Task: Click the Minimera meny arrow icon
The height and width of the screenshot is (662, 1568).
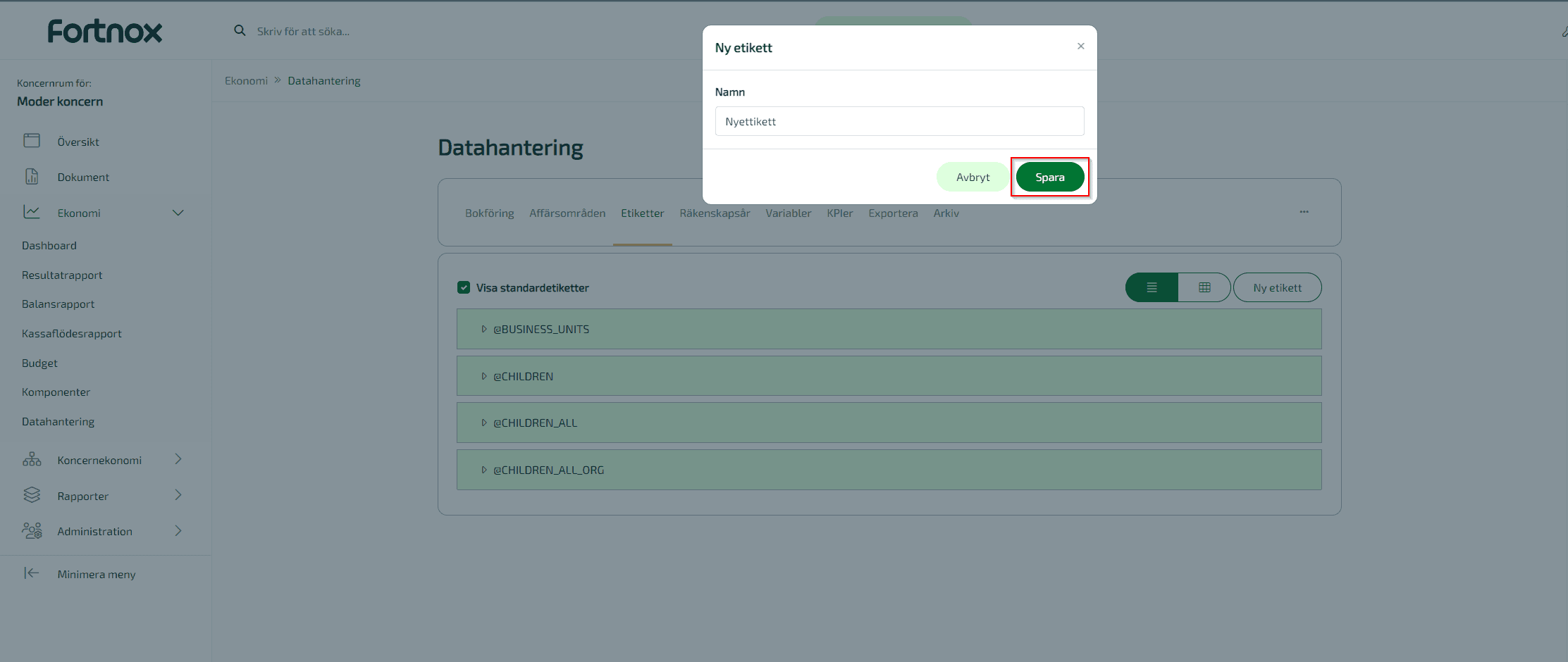Action: tap(32, 573)
